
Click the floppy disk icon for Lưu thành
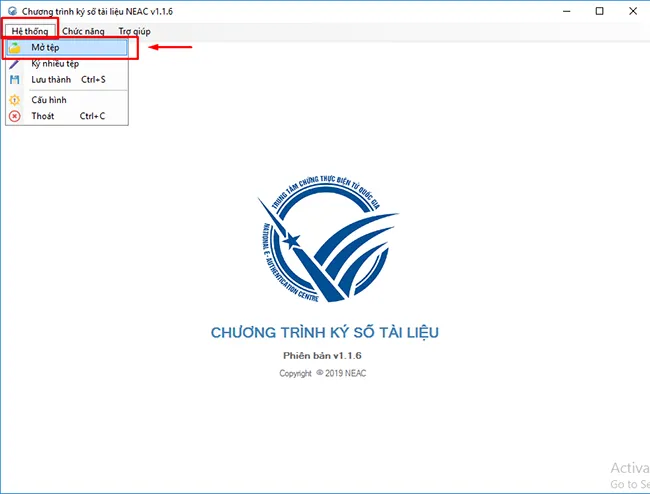click(x=14, y=79)
